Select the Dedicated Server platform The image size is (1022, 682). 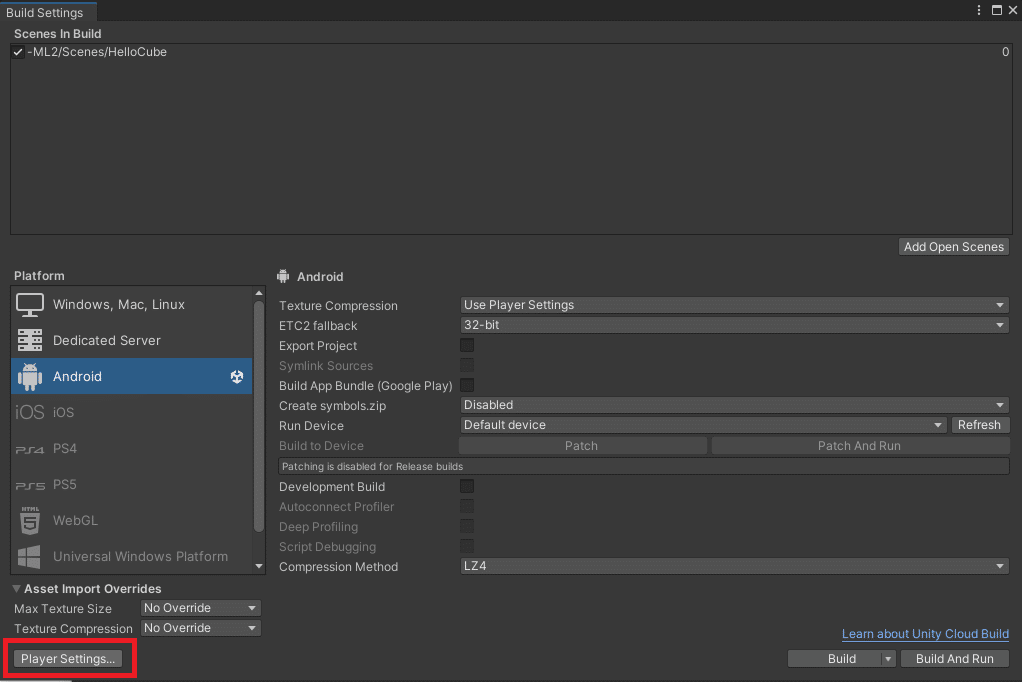coord(132,340)
